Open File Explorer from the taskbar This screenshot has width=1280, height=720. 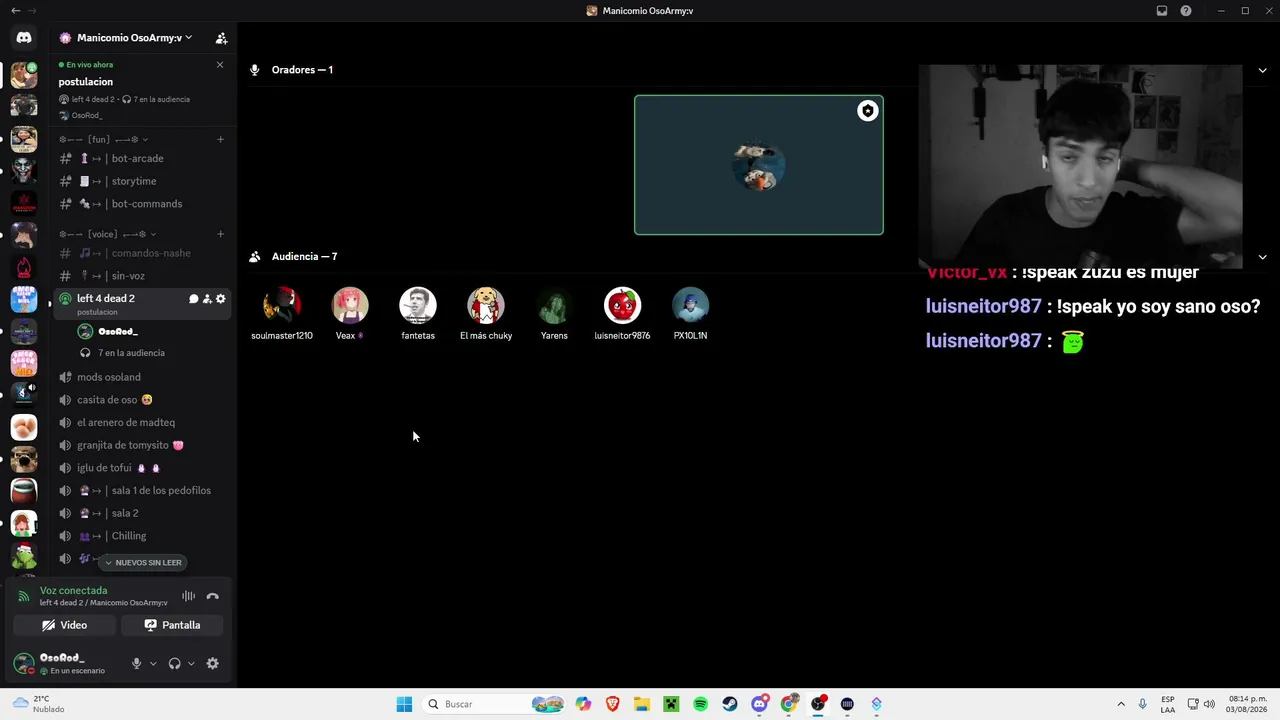pos(641,704)
